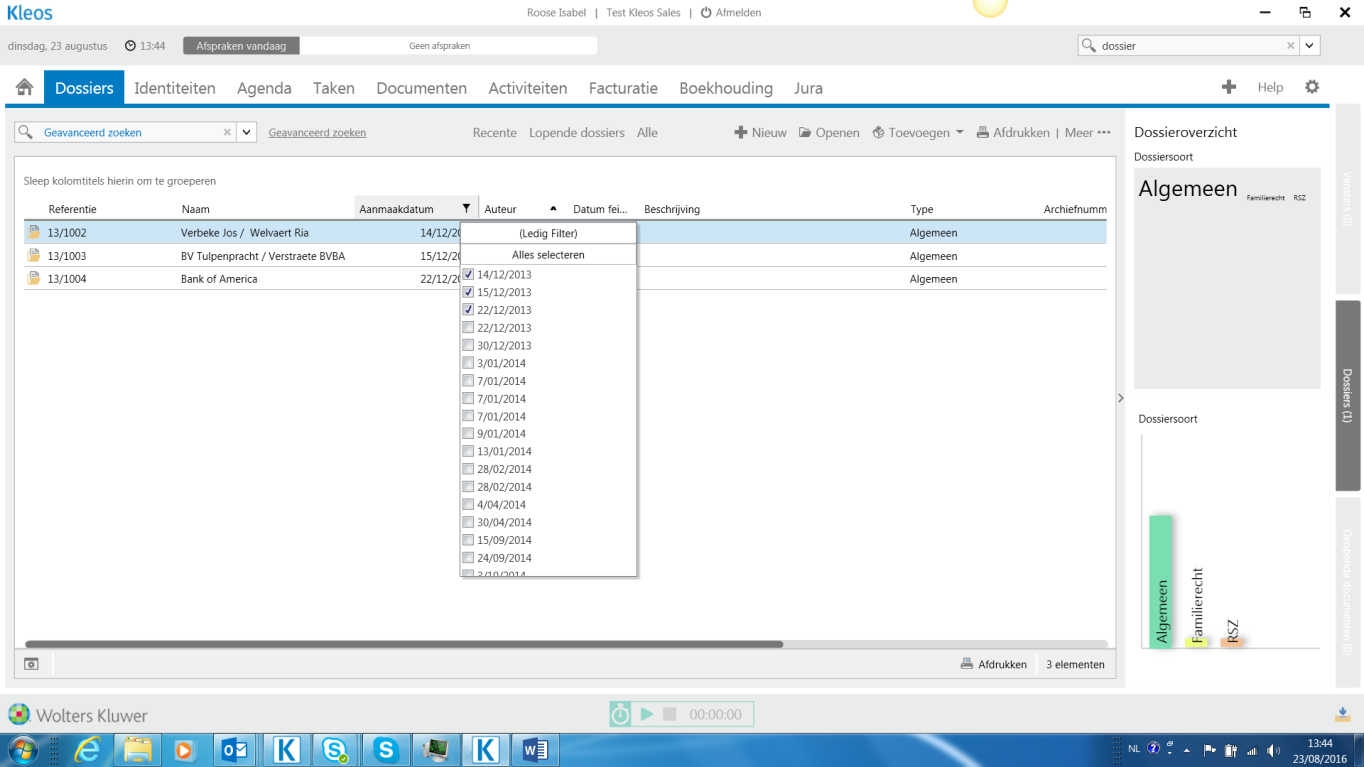The image size is (1364, 767).
Task: Open the Meer overflow menu
Action: tap(1088, 132)
